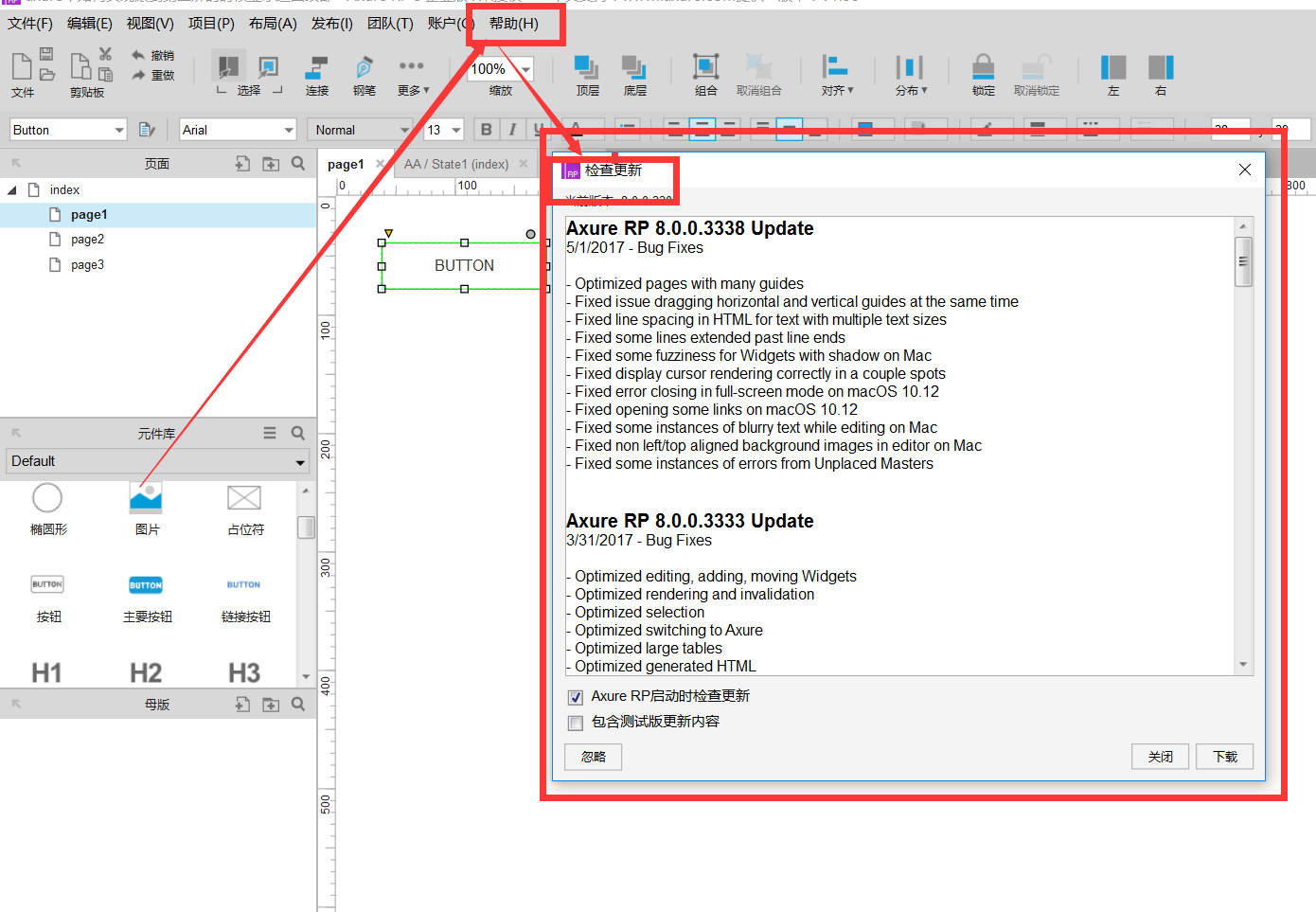Add a new master in masters panel
This screenshot has height=912, width=1316.
coord(242,704)
